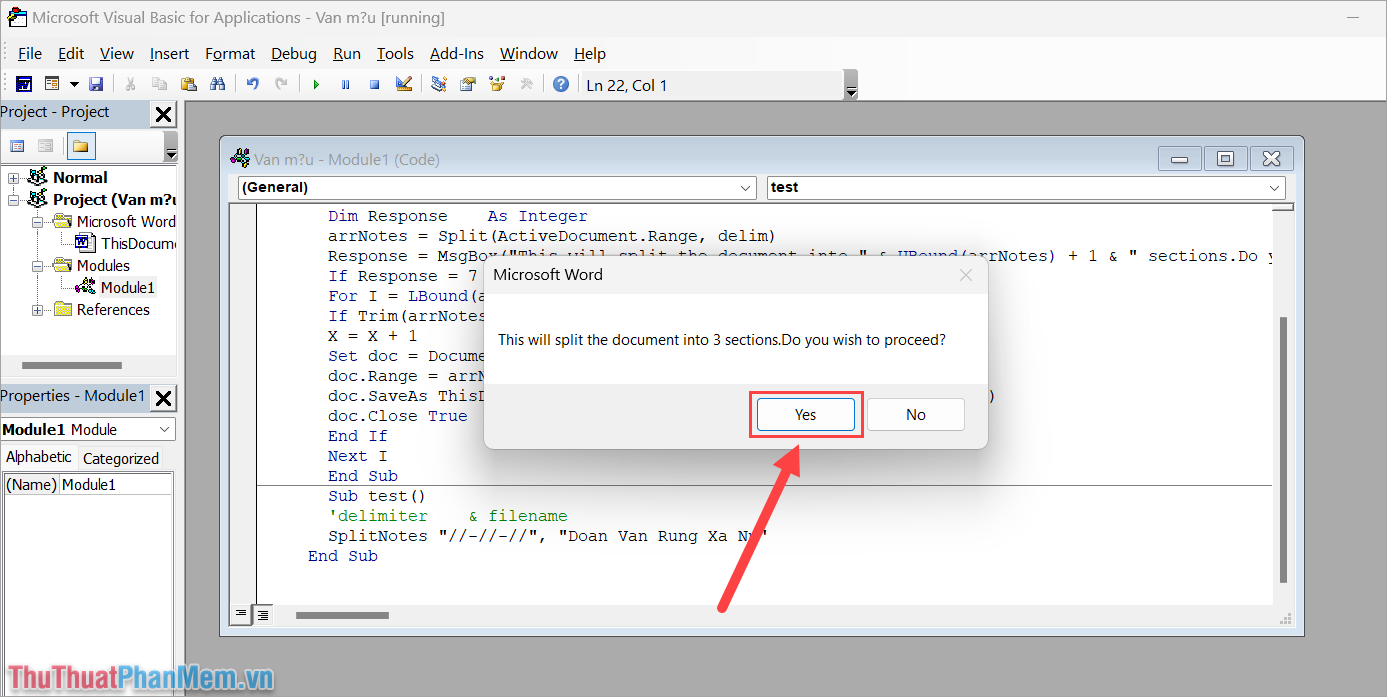Click the blue Help question mark icon
Image resolution: width=1387 pixels, height=697 pixels.
[x=561, y=85]
